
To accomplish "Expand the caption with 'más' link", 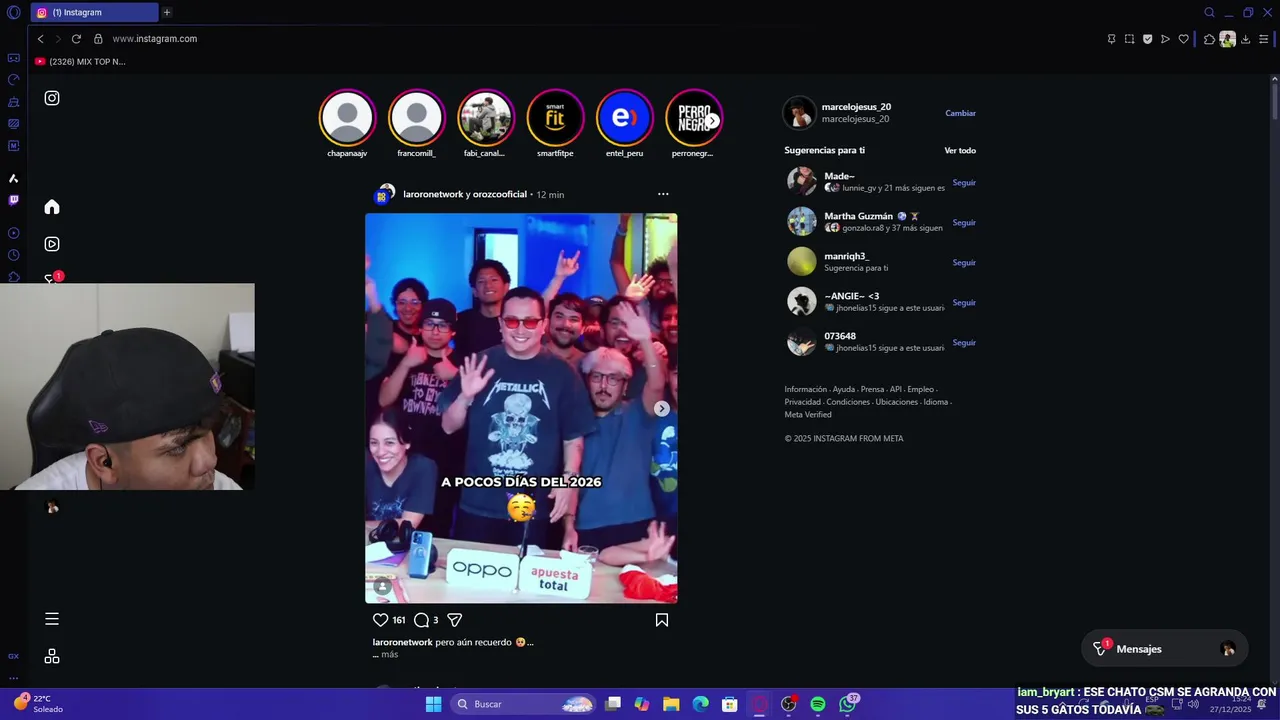I will [x=389, y=655].
